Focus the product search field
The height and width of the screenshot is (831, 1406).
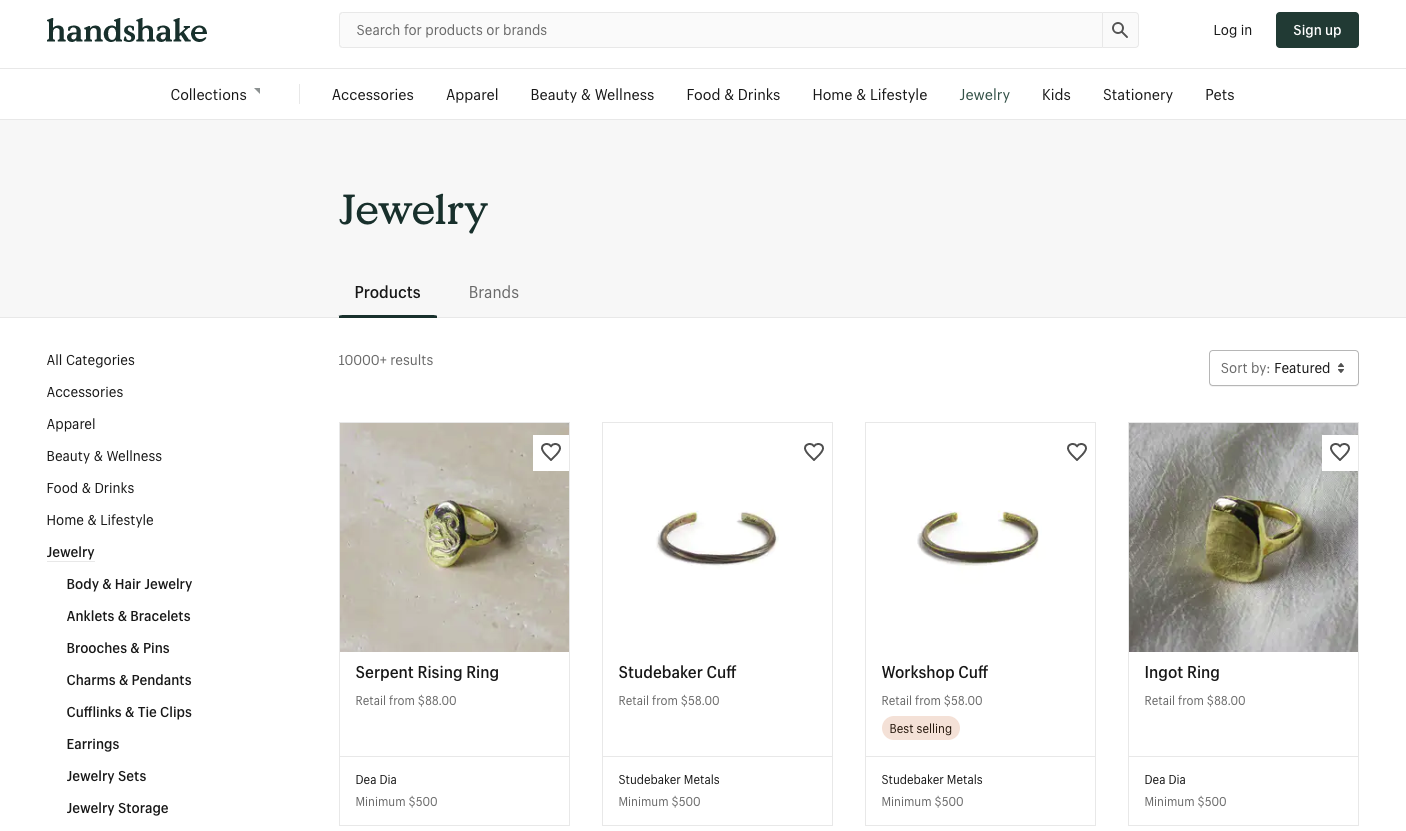click(x=720, y=30)
